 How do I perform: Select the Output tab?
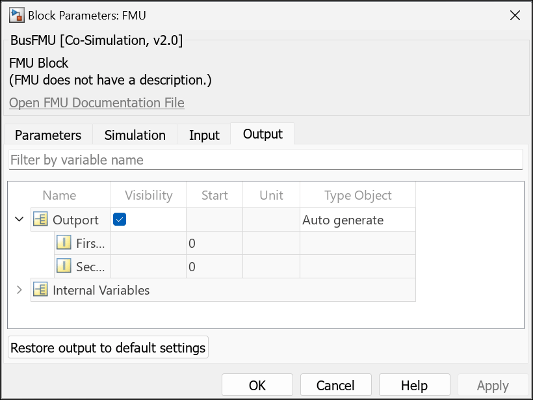tap(262, 134)
